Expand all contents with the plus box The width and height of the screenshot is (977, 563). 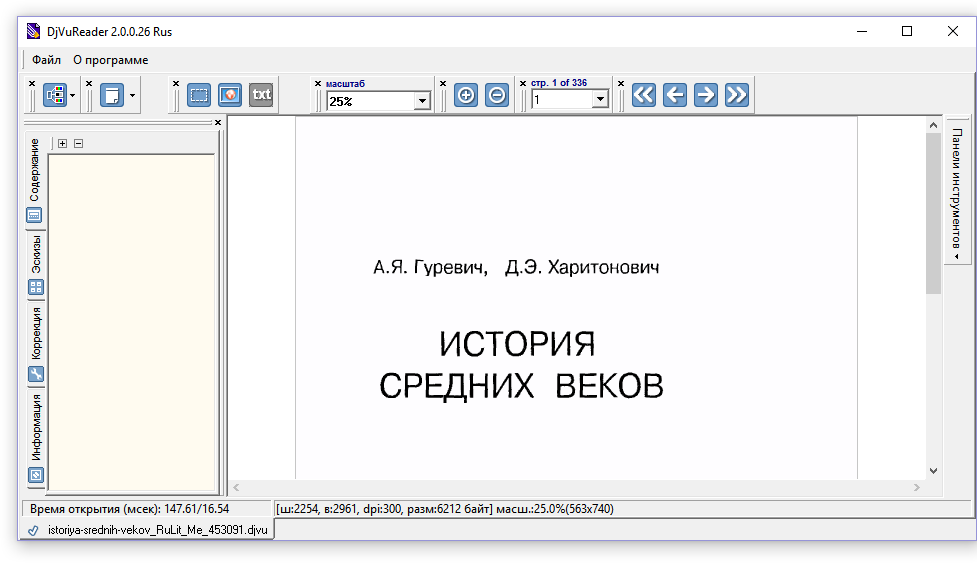(63, 143)
